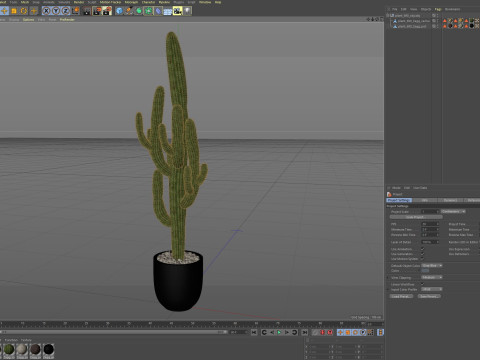Image resolution: width=480 pixels, height=360 pixels.
Task: Expand the View Clipping disclosure arrow
Action: pyautogui.click(x=388, y=278)
